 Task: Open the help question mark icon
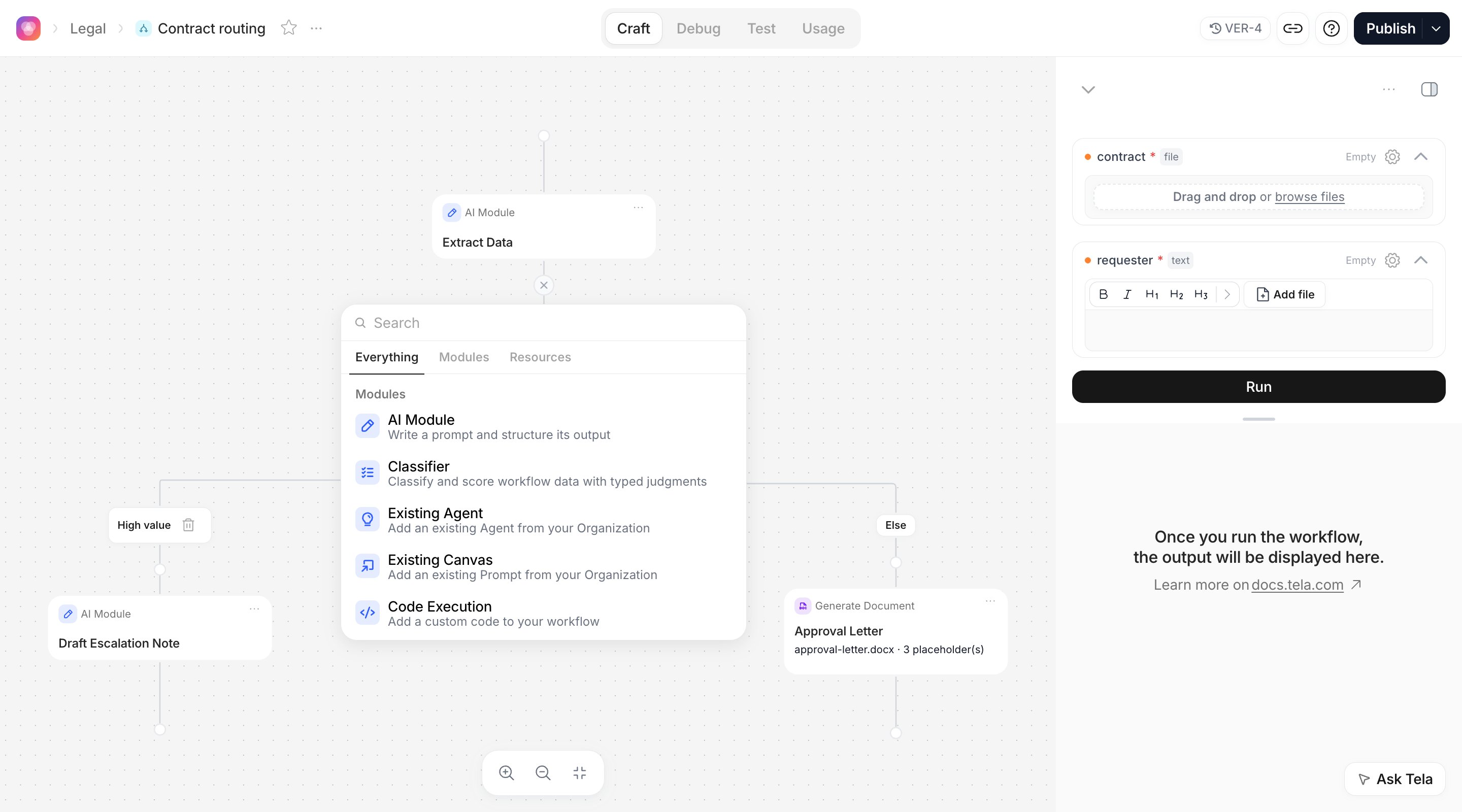[x=1331, y=28]
